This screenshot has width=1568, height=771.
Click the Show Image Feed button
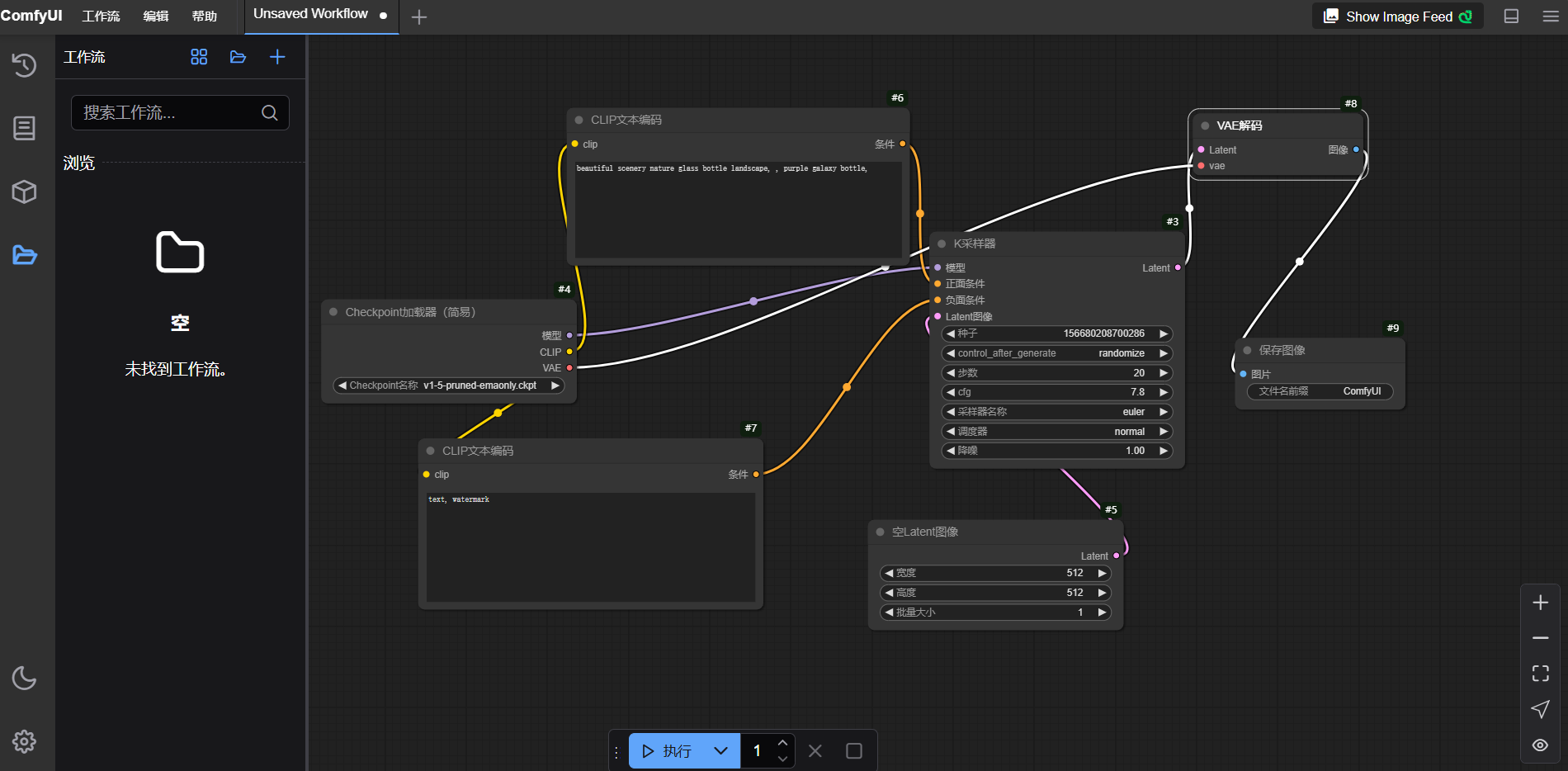(1397, 17)
